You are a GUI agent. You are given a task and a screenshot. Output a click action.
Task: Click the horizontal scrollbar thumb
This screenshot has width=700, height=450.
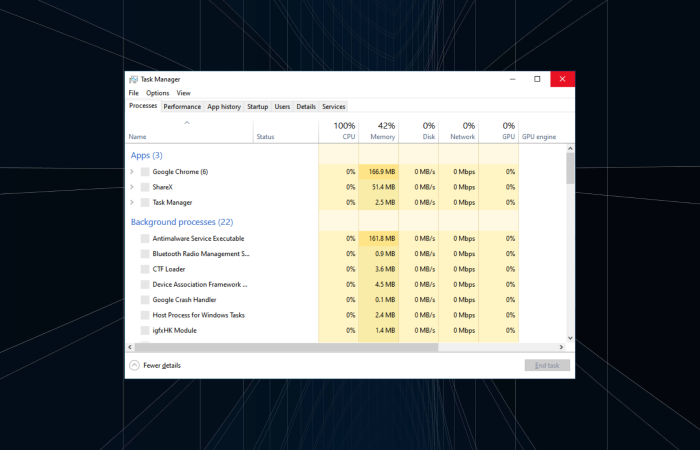pyautogui.click(x=286, y=347)
